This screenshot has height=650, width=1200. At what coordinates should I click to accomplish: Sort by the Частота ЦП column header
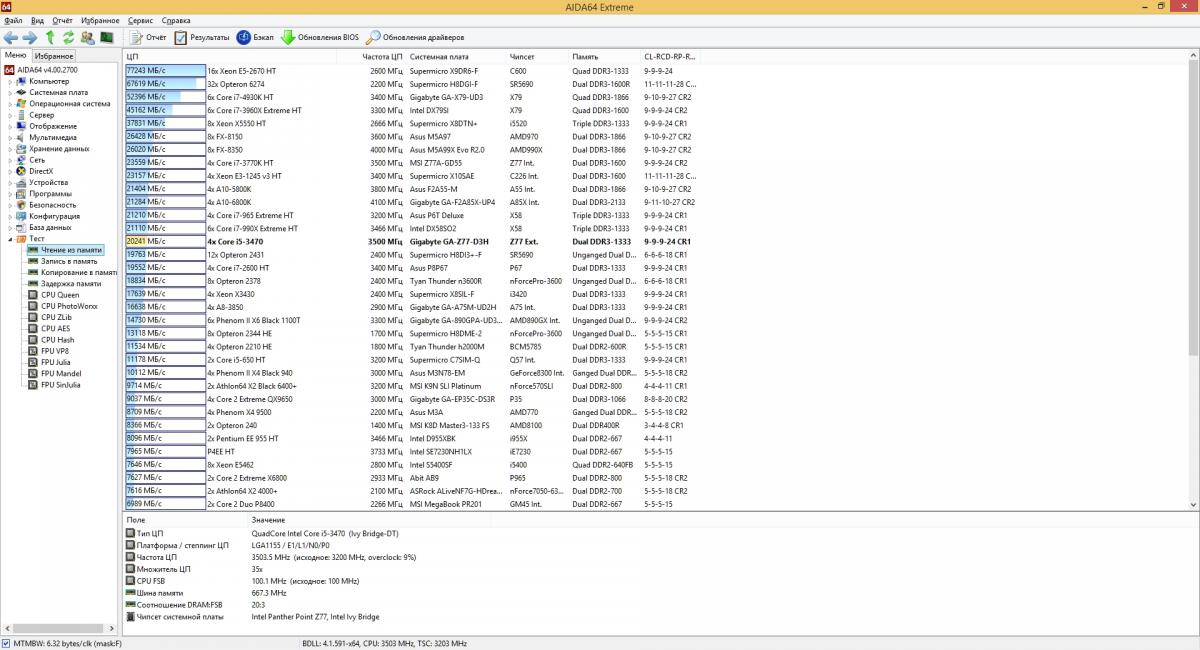click(382, 57)
